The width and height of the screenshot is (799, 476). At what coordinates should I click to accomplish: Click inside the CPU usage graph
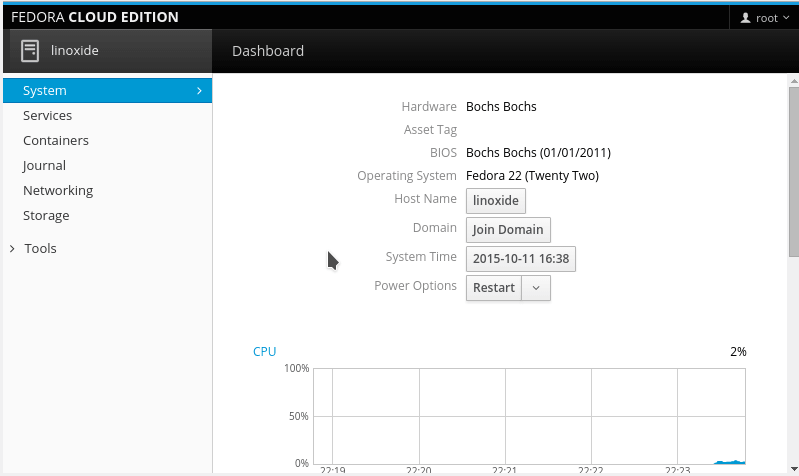click(530, 415)
